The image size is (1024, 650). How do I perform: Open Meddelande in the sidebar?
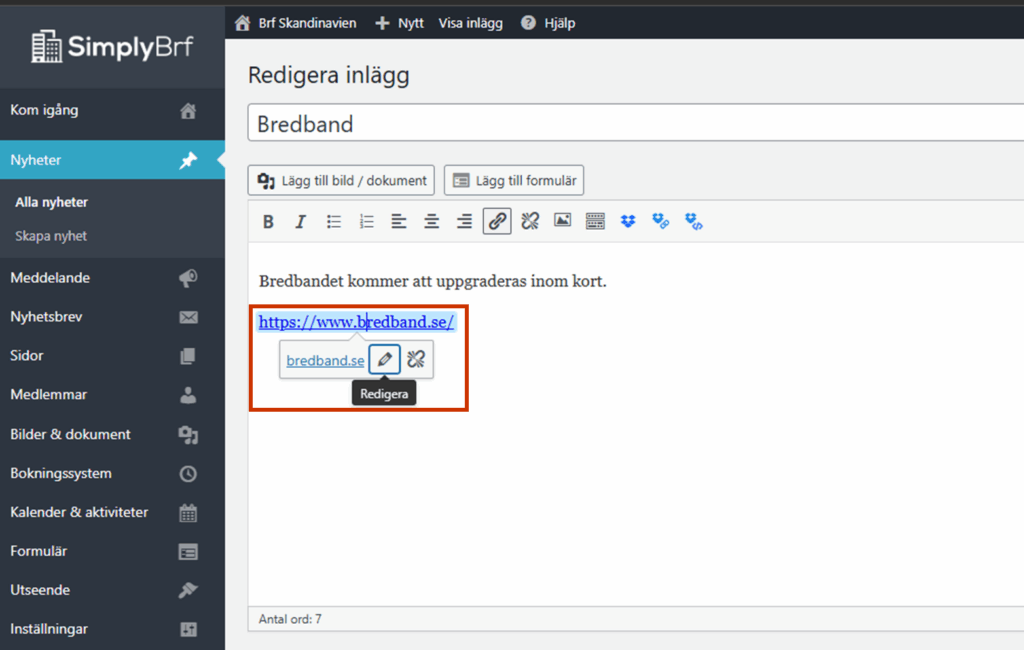click(x=112, y=278)
